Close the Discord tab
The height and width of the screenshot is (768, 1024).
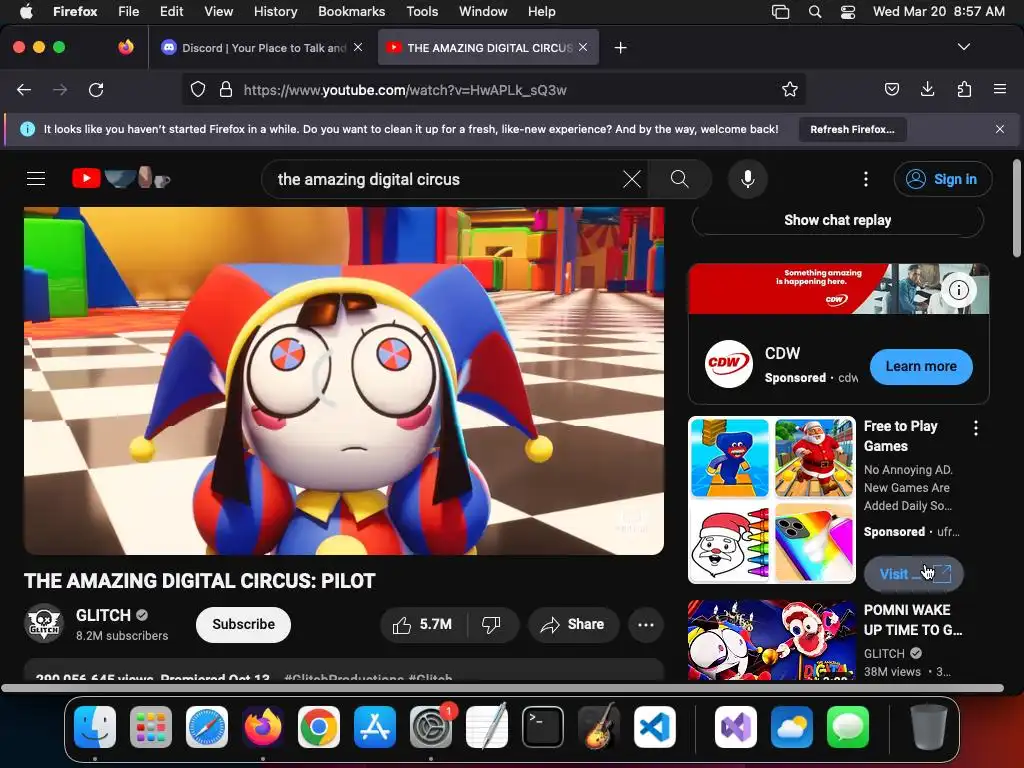pos(358,47)
